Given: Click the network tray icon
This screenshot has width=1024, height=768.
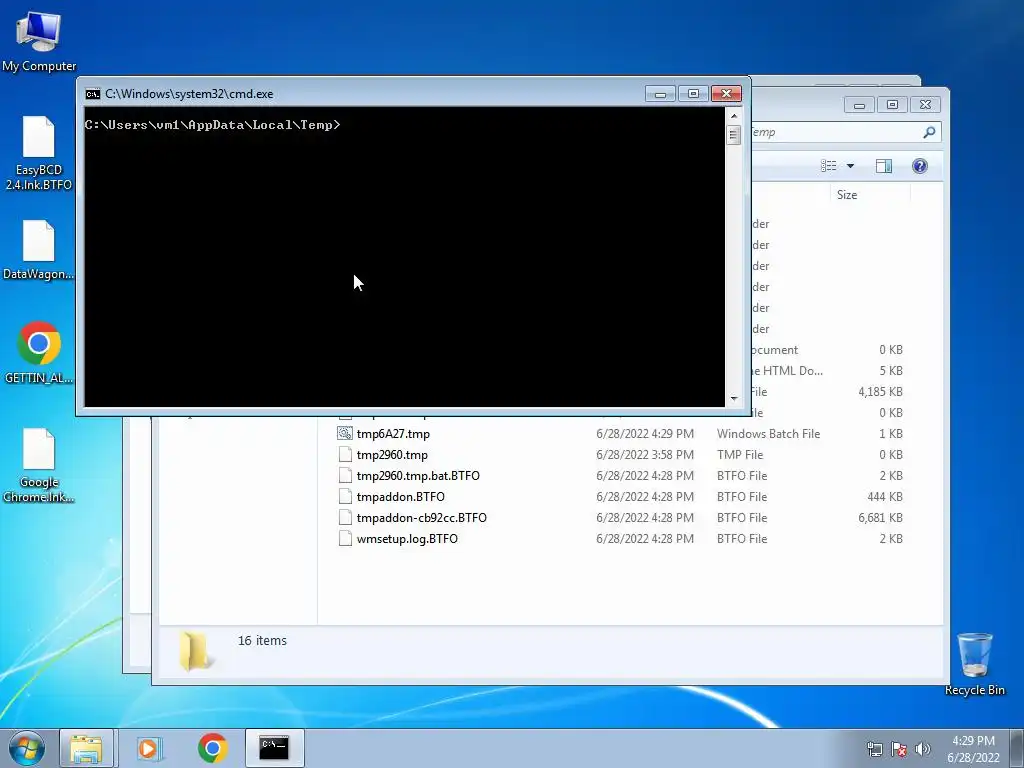Looking at the screenshot, I should pos(874,749).
